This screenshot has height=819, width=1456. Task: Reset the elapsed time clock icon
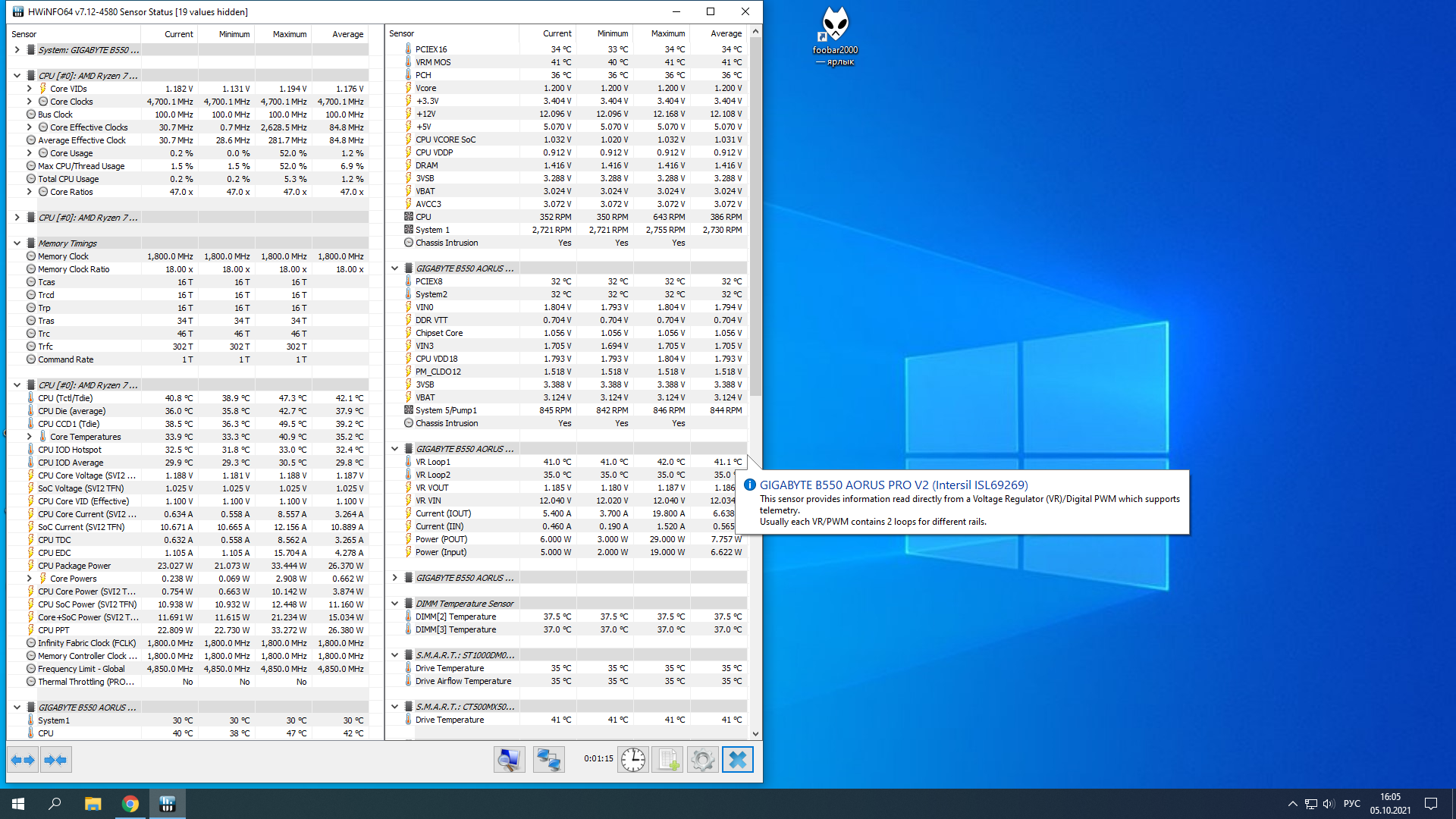(632, 759)
